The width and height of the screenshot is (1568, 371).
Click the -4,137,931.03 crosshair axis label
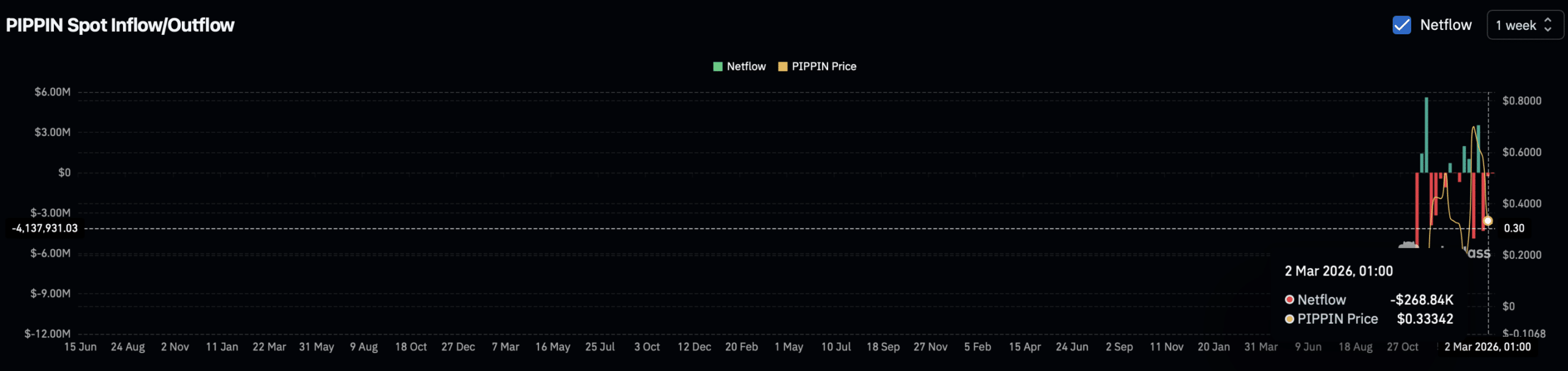(45, 228)
